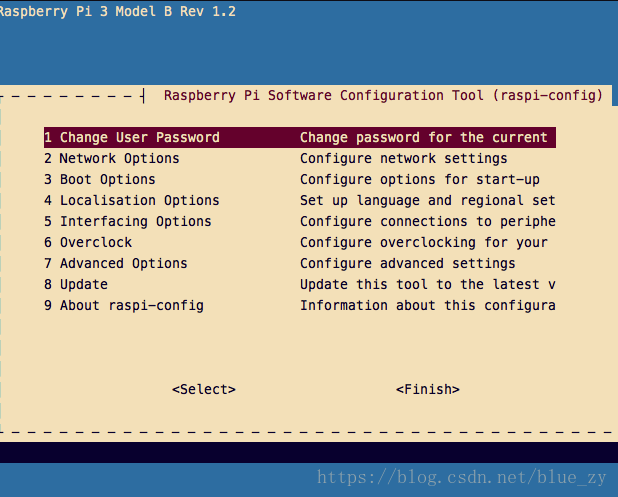Click 'Update this tool to the latest v' description
Viewport: 618px width, 497px height.
(428, 284)
